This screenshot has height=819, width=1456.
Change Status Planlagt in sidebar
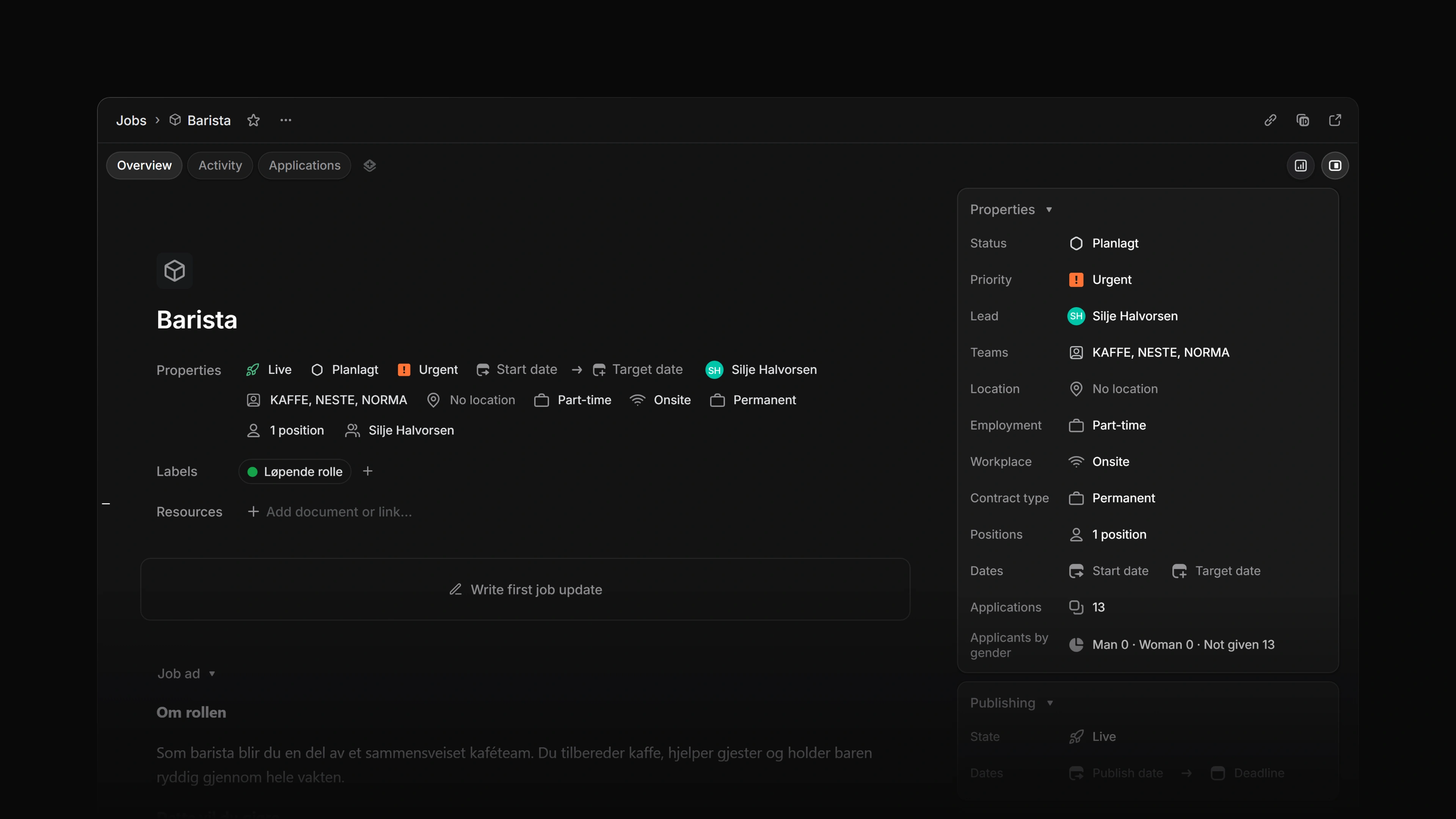1104,243
